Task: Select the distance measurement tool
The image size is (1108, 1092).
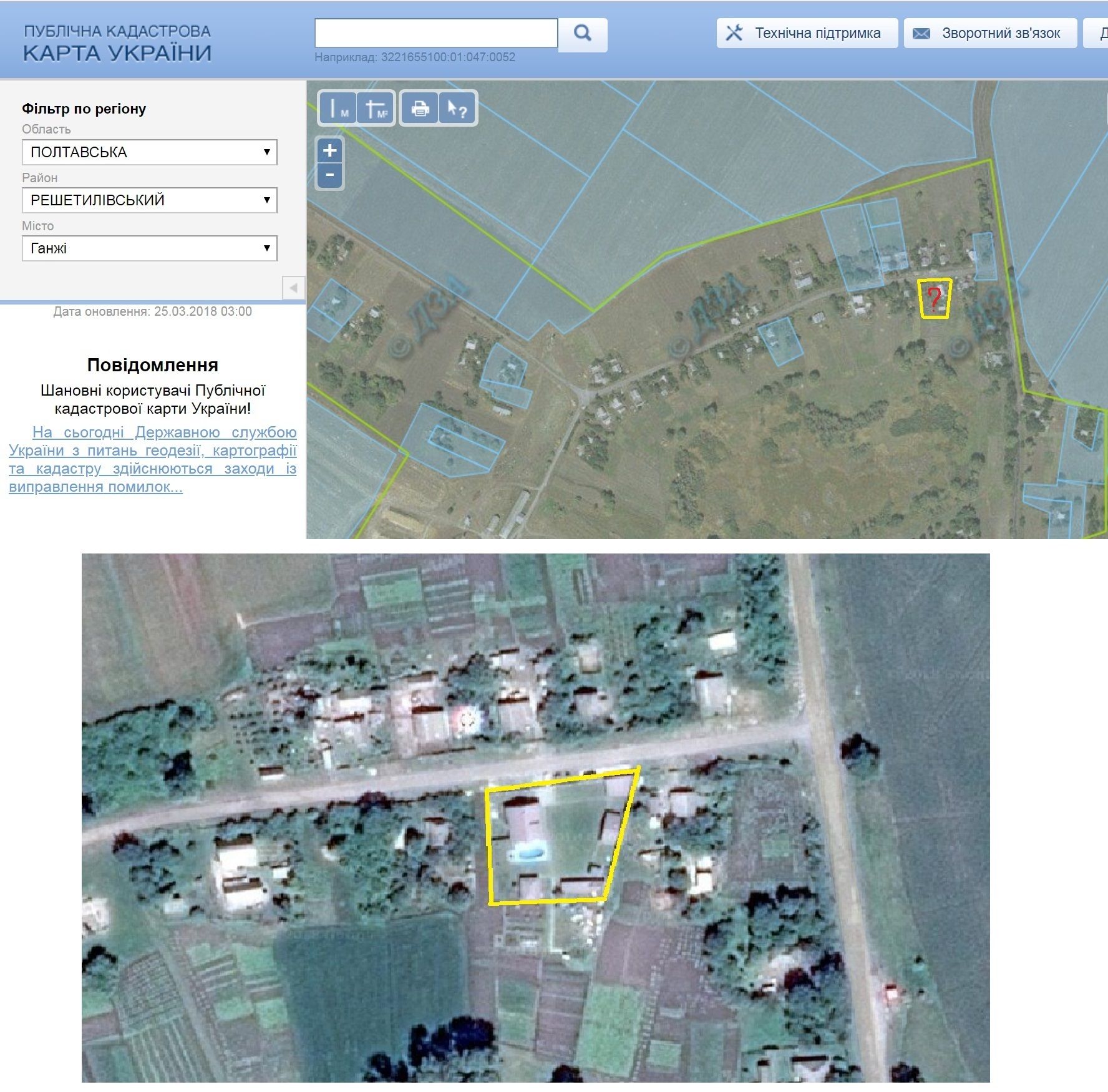Action: [338, 109]
